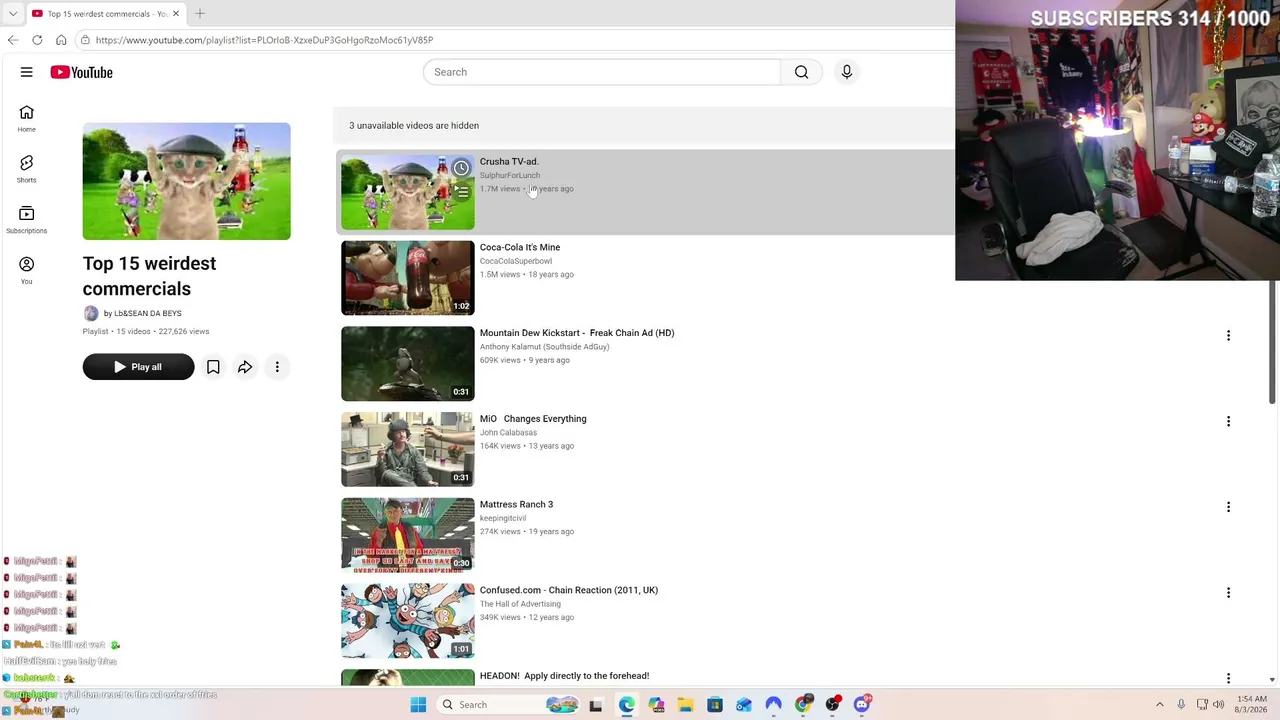Open options for Confused.com Chain Reaction video
Screen dimensions: 1280x720
click(1228, 593)
